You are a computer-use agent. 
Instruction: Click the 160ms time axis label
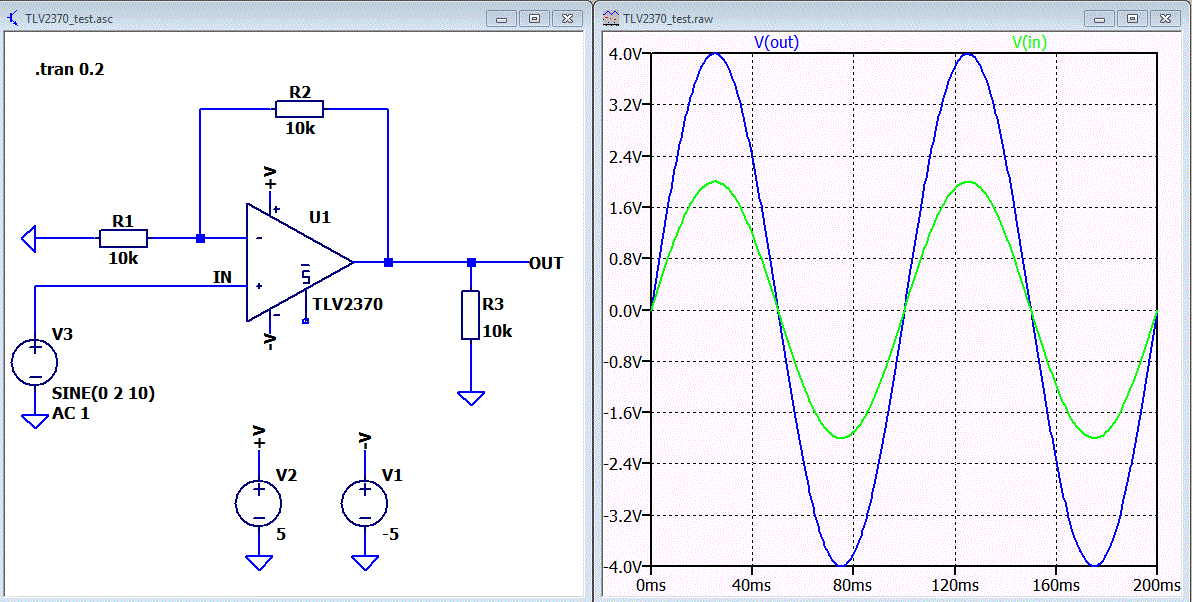[x=1055, y=585]
